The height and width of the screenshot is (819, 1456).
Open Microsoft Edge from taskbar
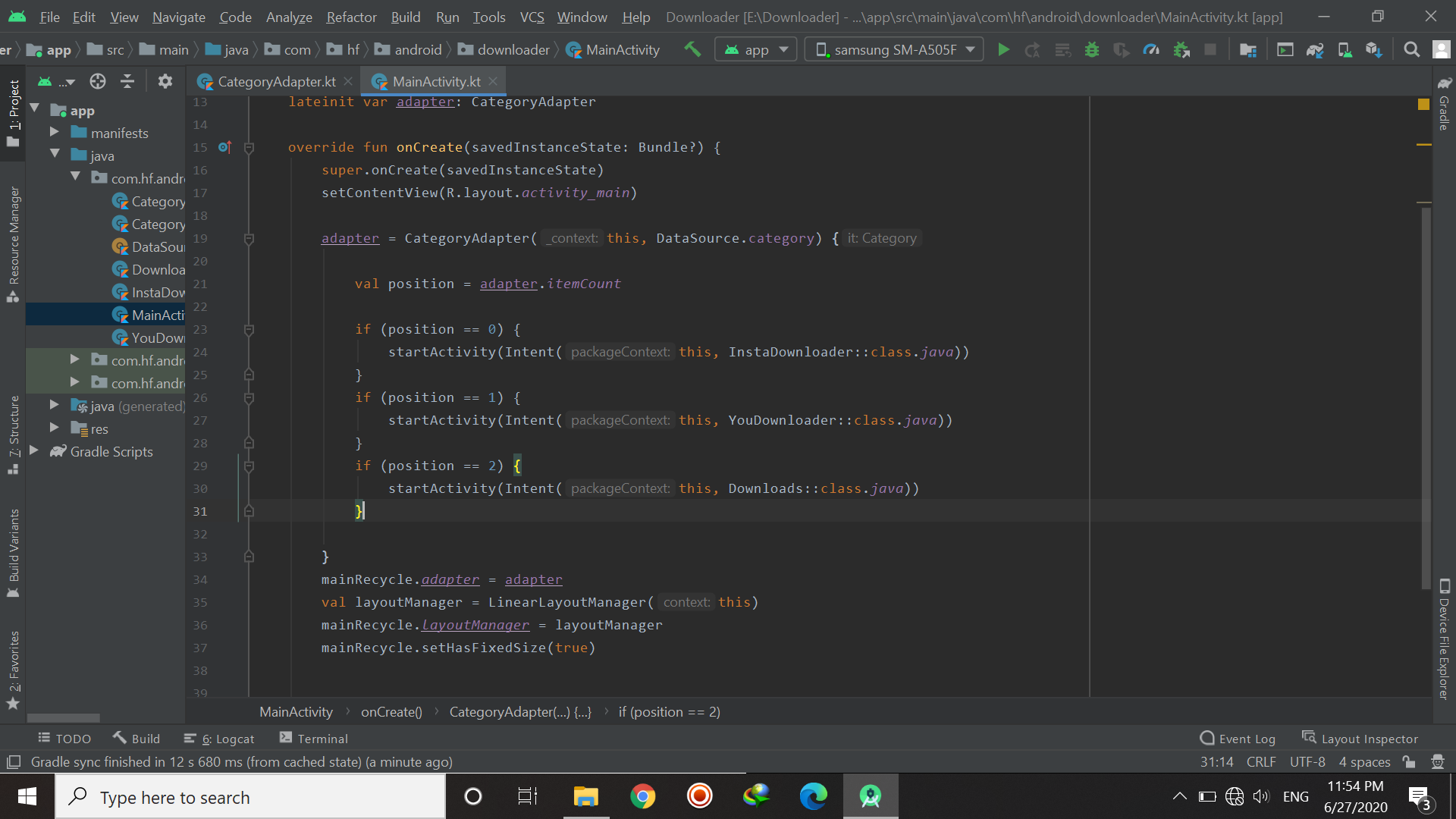pos(814,796)
